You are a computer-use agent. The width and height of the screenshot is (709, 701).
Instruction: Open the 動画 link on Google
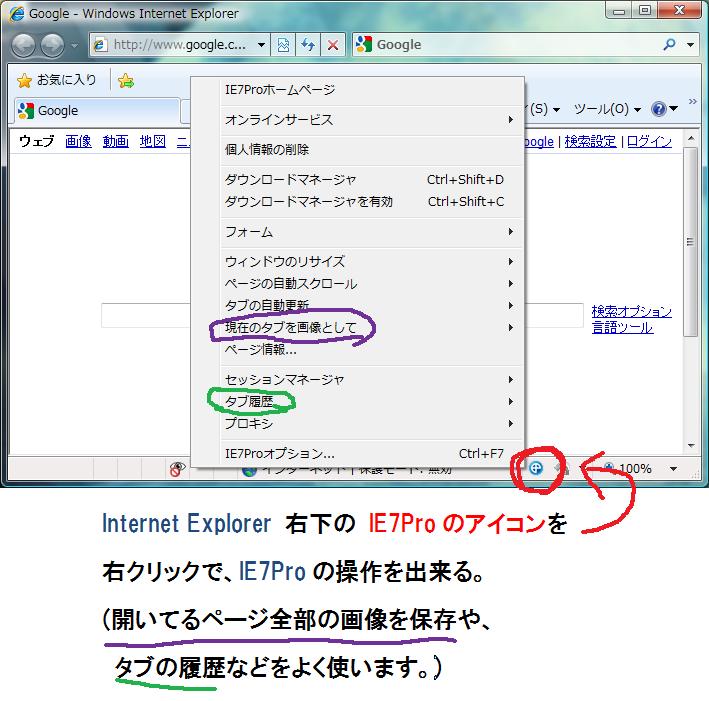[115, 142]
